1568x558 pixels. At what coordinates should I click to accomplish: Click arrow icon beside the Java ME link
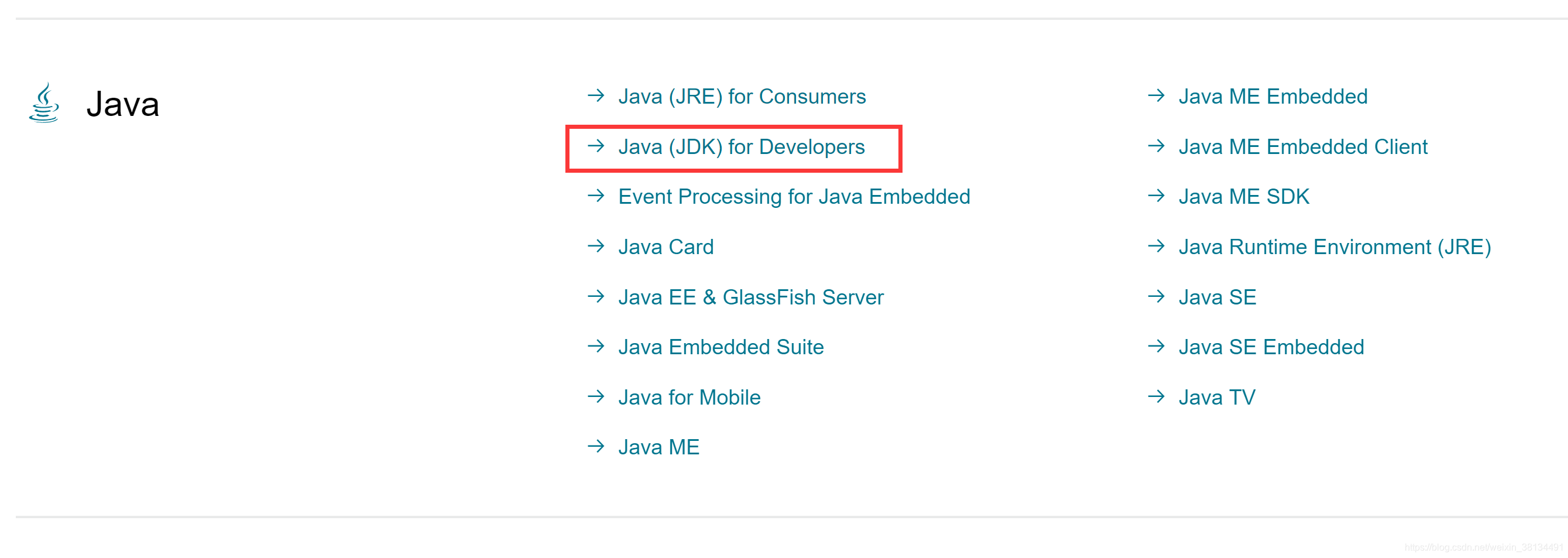596,447
